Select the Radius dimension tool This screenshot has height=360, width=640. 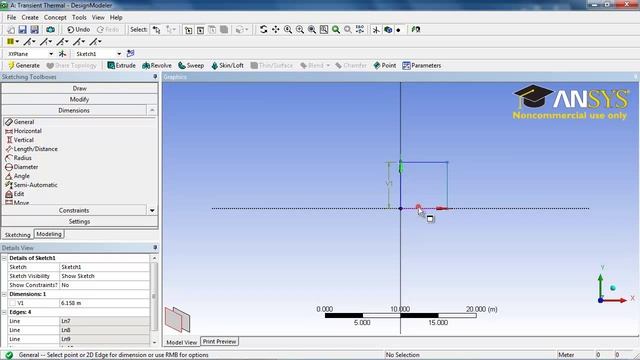tap(18, 158)
